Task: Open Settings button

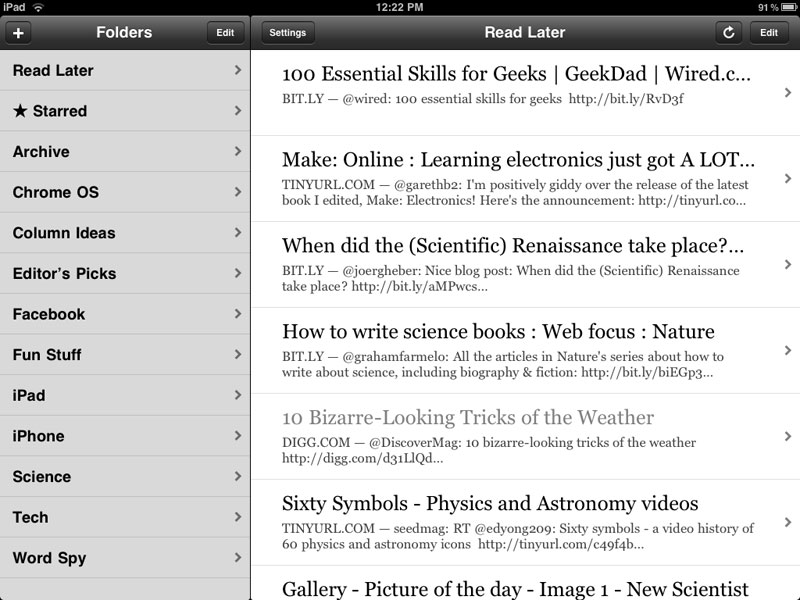Action: 288,33
